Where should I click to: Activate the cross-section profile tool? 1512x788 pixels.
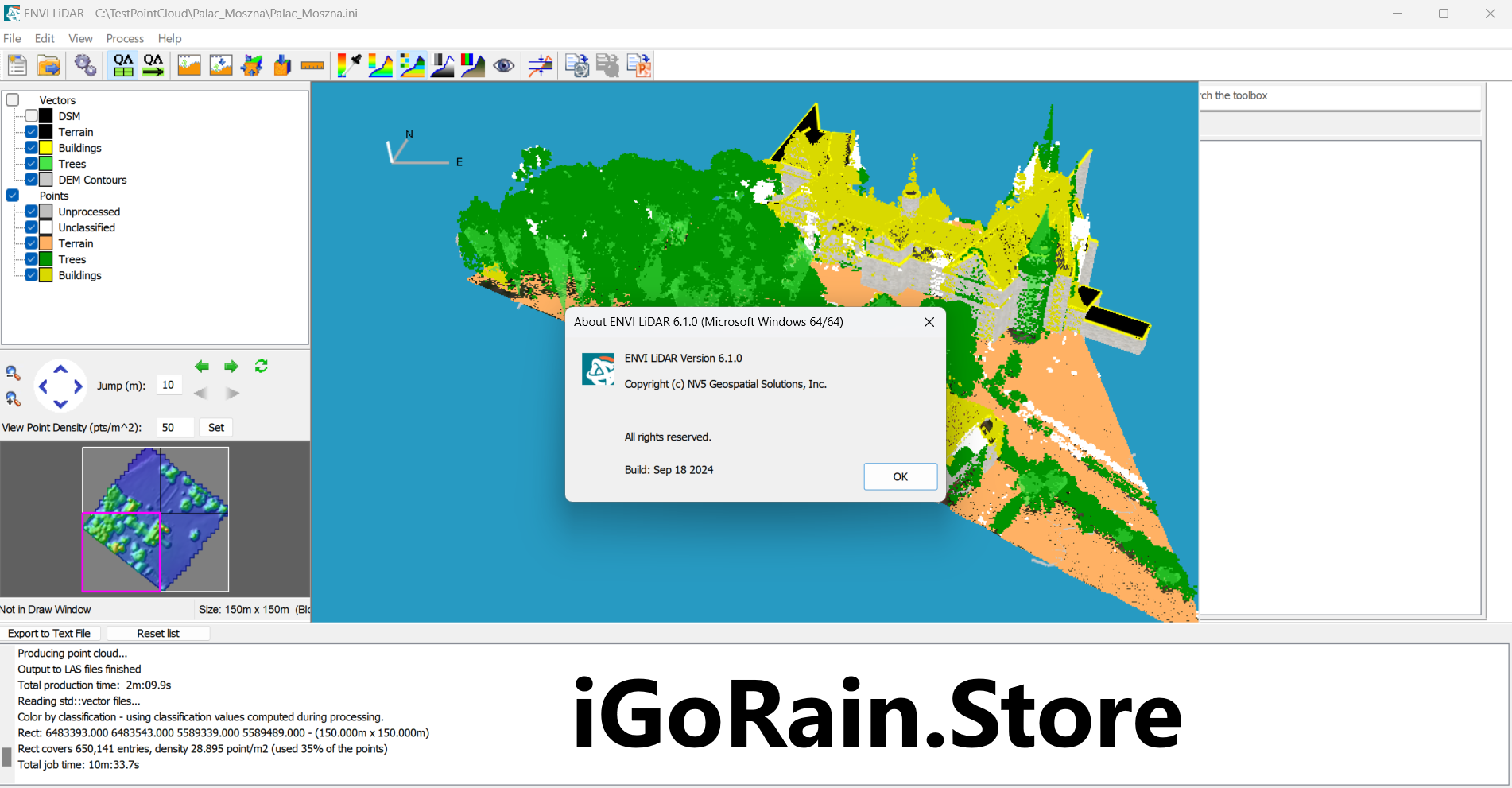coord(540,65)
